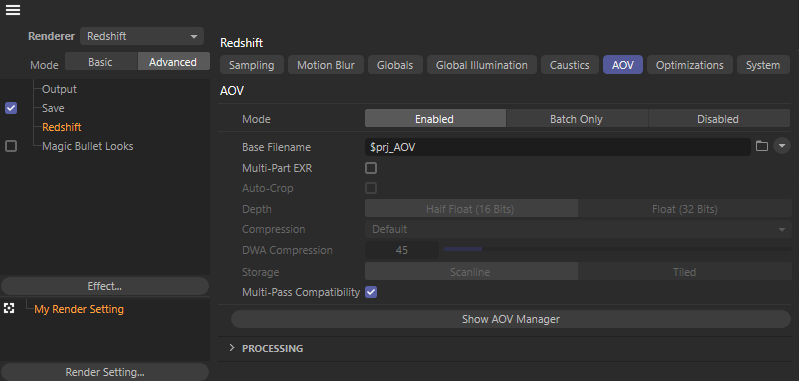Screen dimensions: 799x381
Task: Click the folder icon beside Base Filename
Action: [761, 147]
